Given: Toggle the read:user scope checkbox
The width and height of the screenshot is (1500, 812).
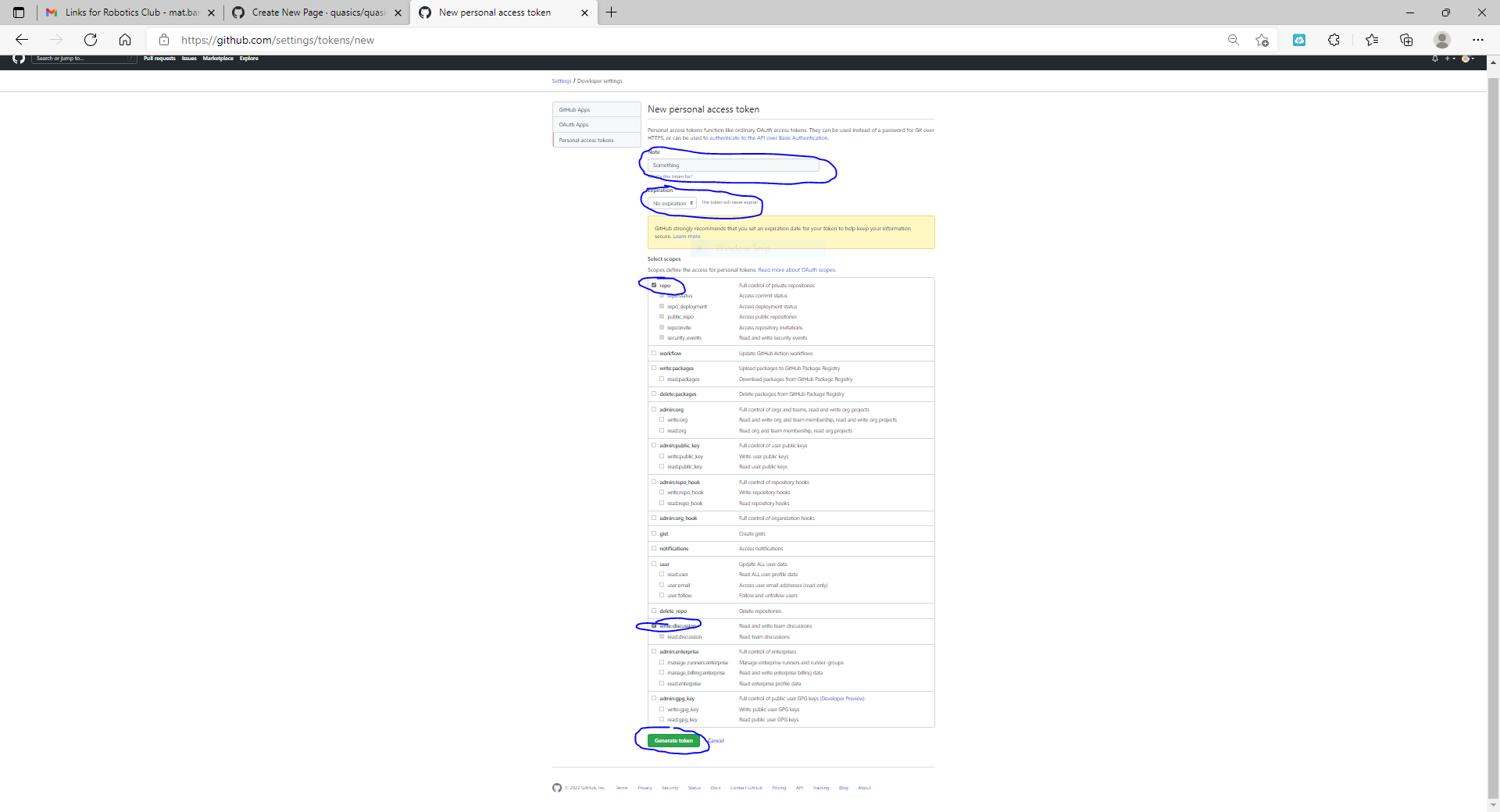Looking at the screenshot, I should [662, 574].
